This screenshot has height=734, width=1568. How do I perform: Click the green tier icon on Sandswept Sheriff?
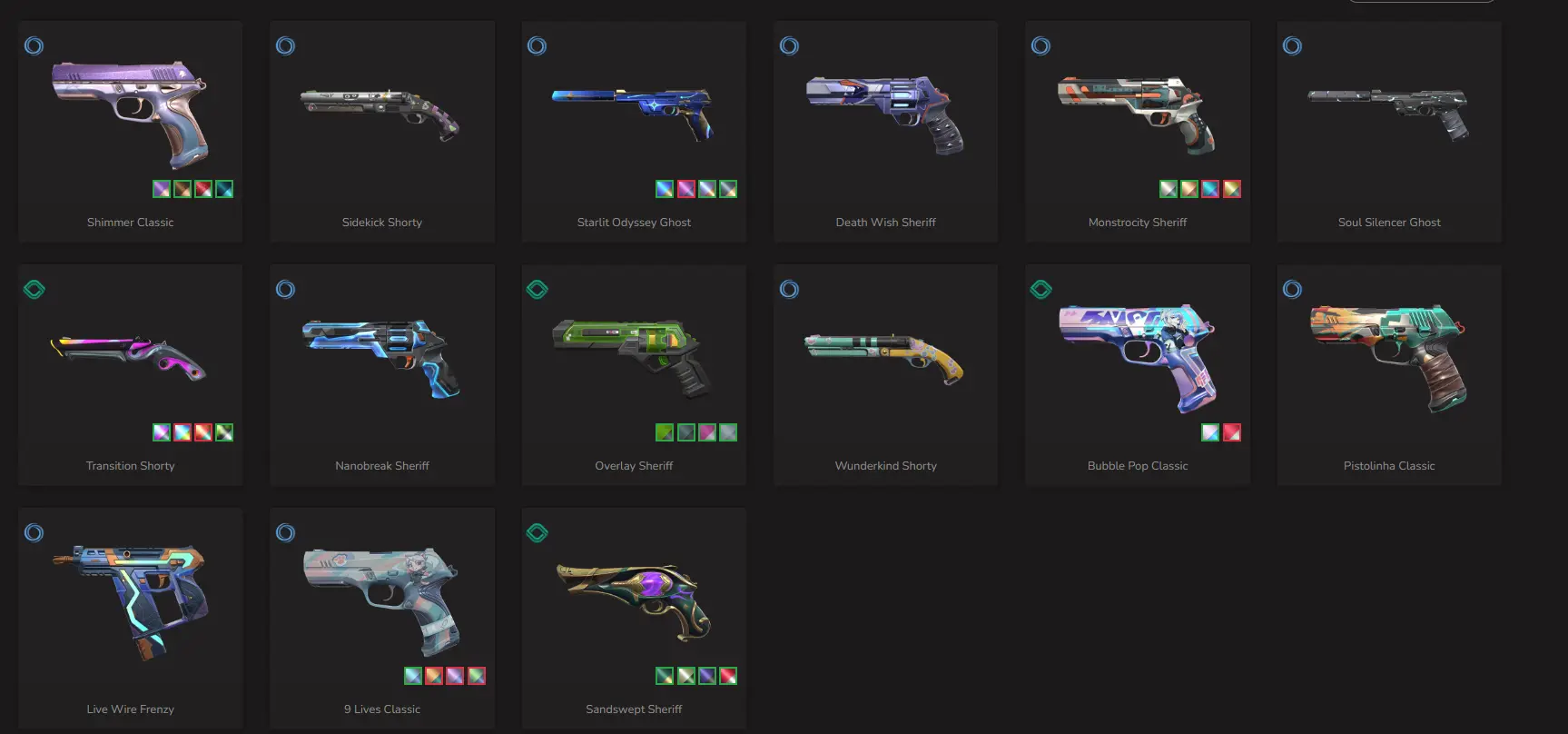click(x=537, y=533)
